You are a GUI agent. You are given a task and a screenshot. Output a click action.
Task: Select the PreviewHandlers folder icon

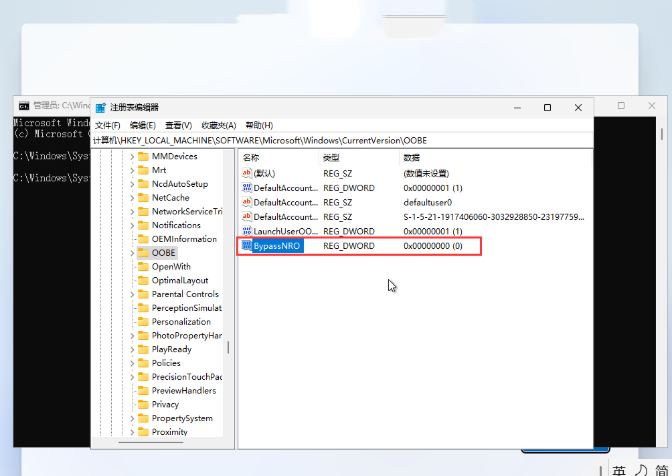(143, 390)
